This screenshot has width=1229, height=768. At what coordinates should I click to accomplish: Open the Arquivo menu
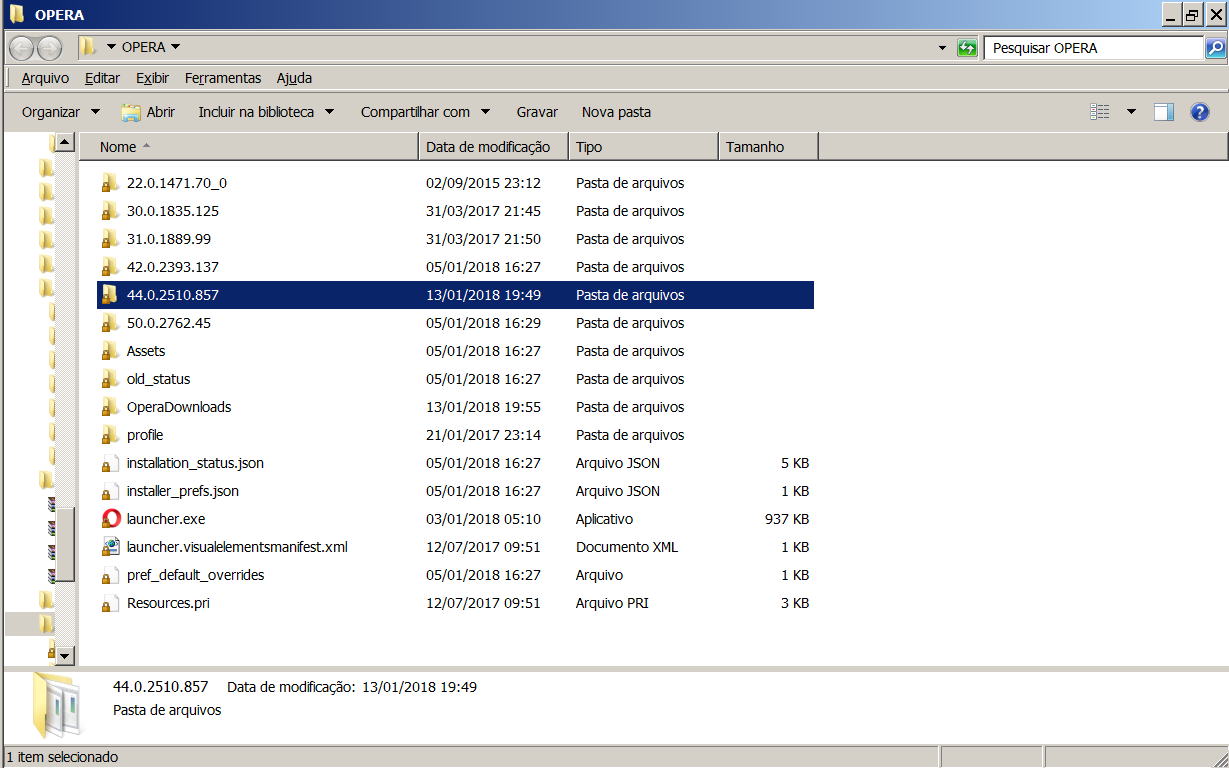tap(45, 78)
